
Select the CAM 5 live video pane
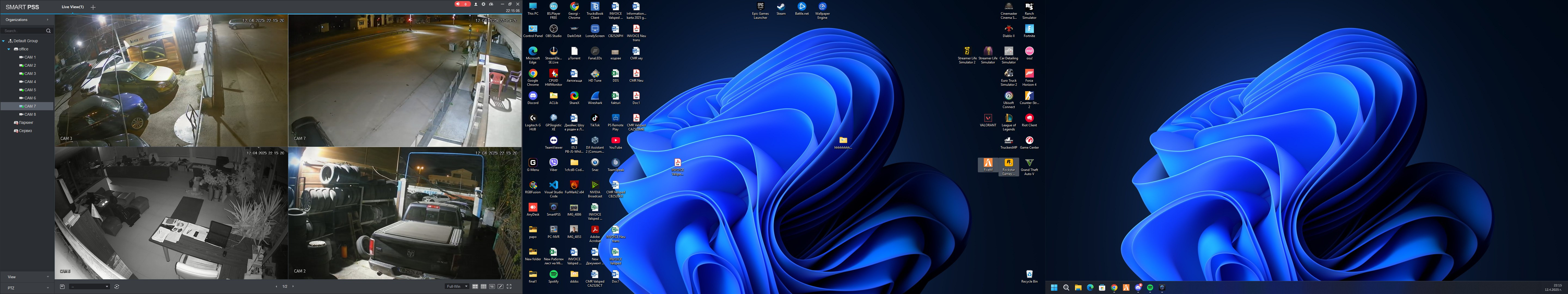click(x=171, y=213)
